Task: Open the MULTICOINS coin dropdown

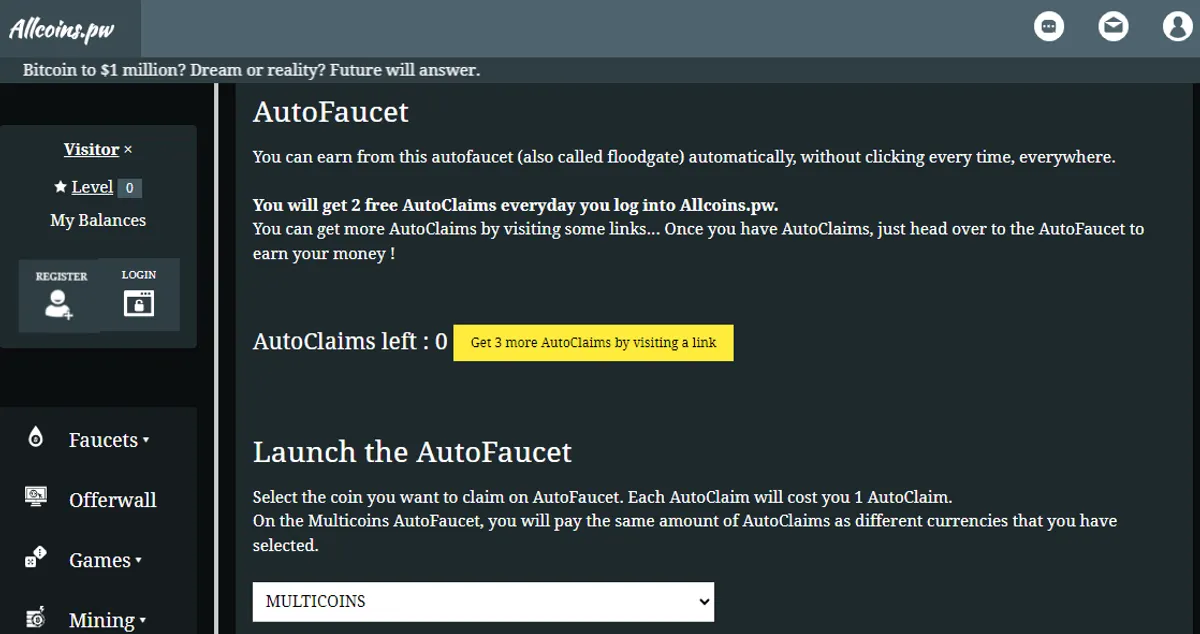Action: (x=483, y=601)
